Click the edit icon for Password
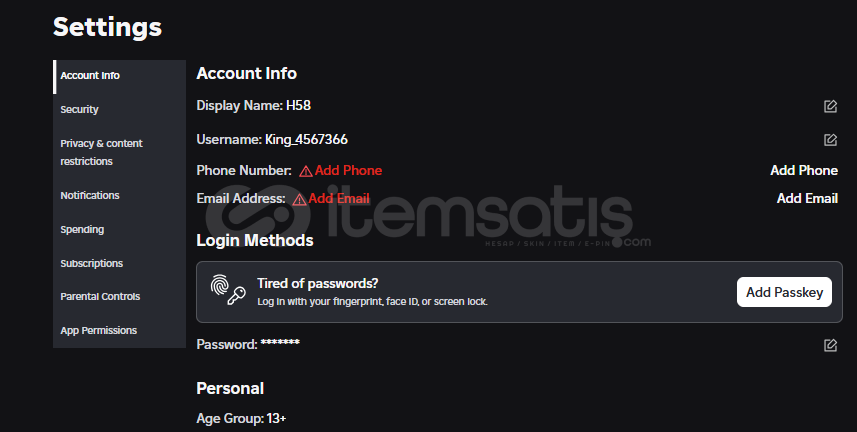857x432 pixels. [830, 345]
